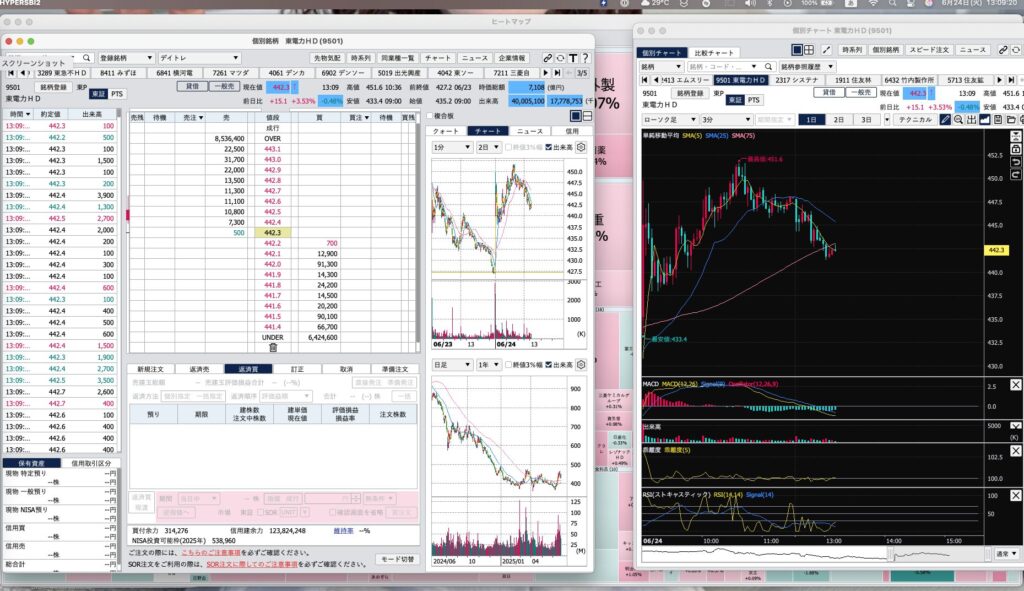This screenshot has height=591, width=1024.
Task: Open 銘柄参照履歴 dropdown in chart window
Action: coord(807,67)
